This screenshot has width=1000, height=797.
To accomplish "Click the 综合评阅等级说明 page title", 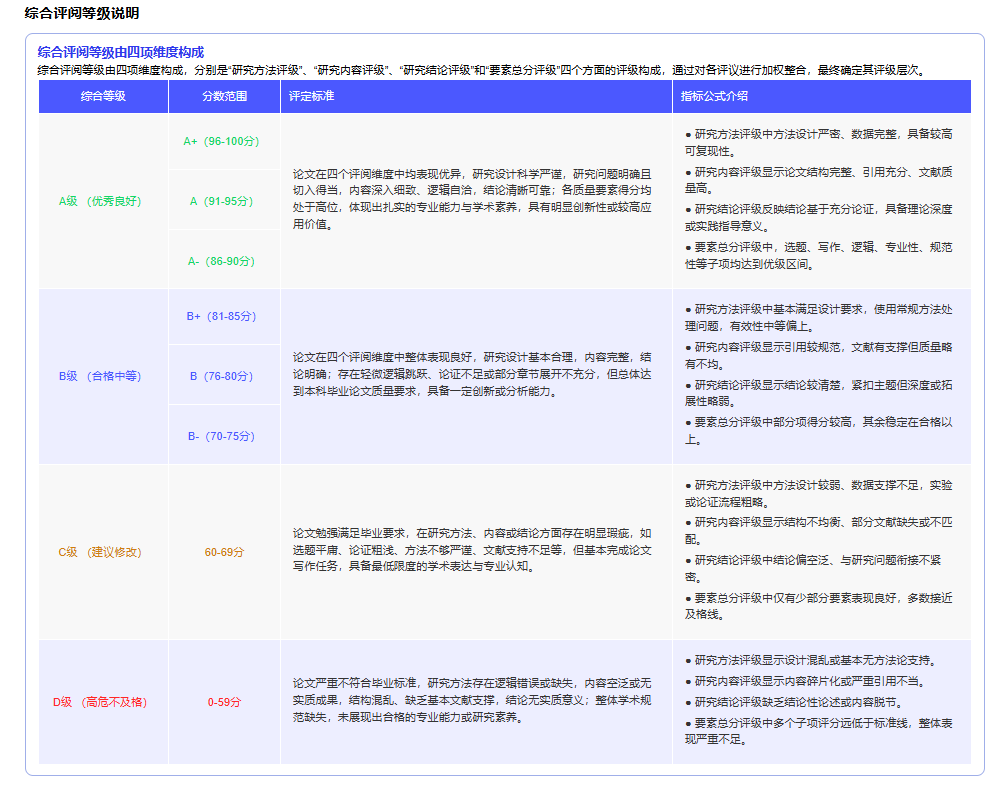I will [x=82, y=13].
